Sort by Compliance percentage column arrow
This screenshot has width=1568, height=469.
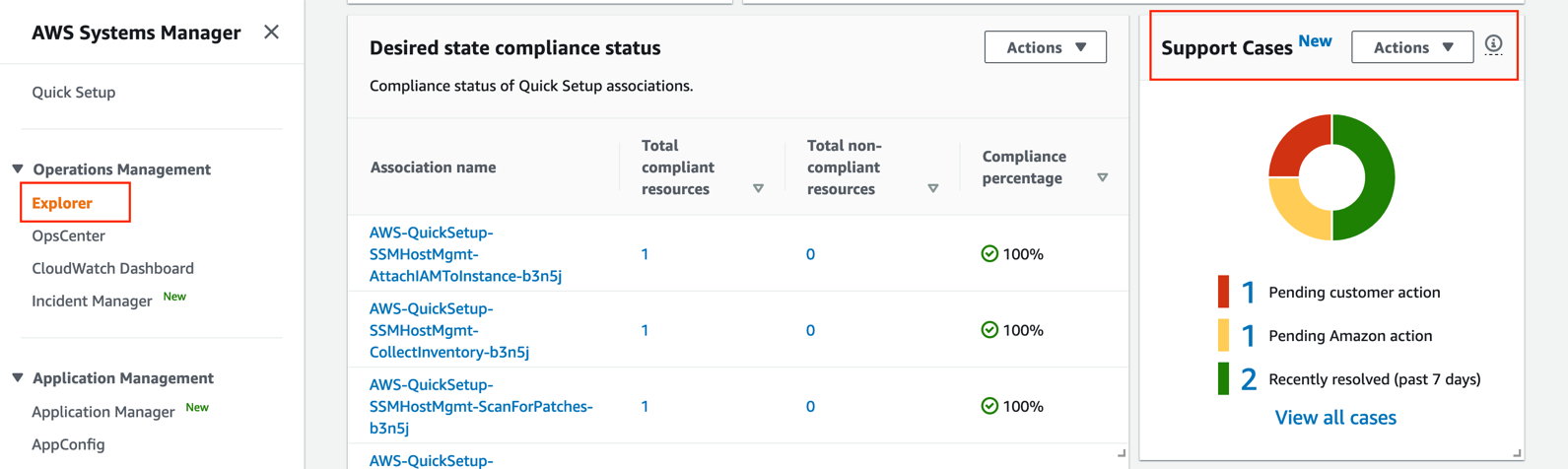tap(1102, 177)
